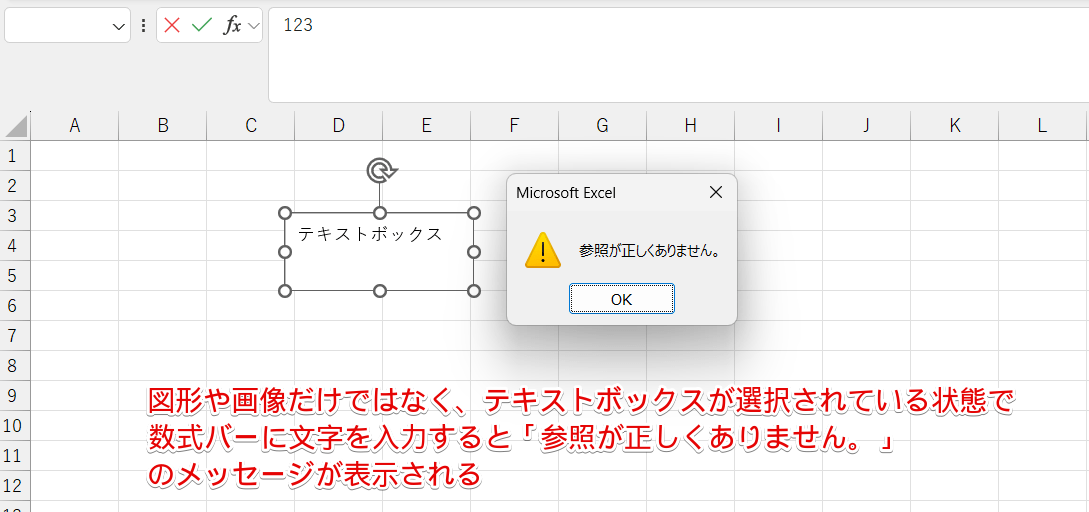The image size is (1089, 512).
Task: Click the bottom-left resize handle of the text box
Action: click(285, 290)
